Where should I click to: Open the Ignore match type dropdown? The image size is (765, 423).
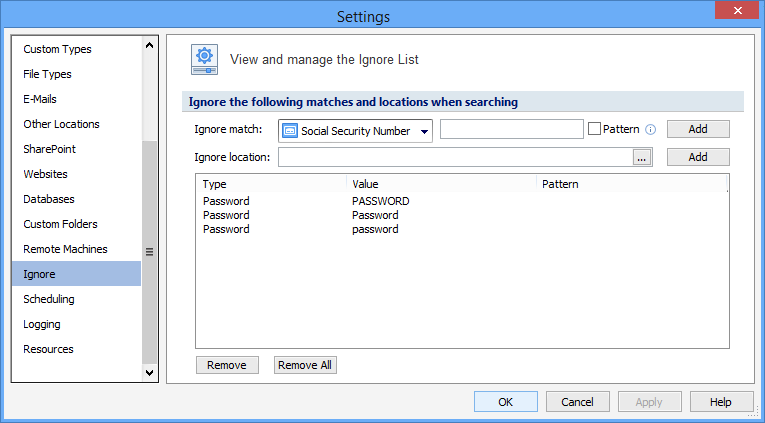tap(424, 131)
